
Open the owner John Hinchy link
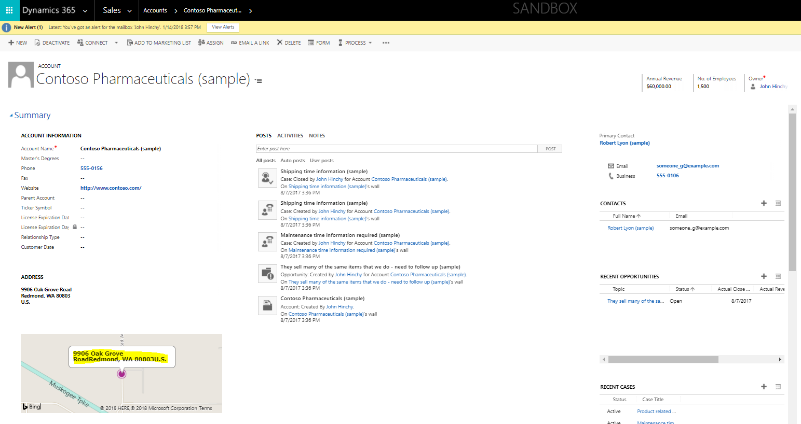(773, 87)
